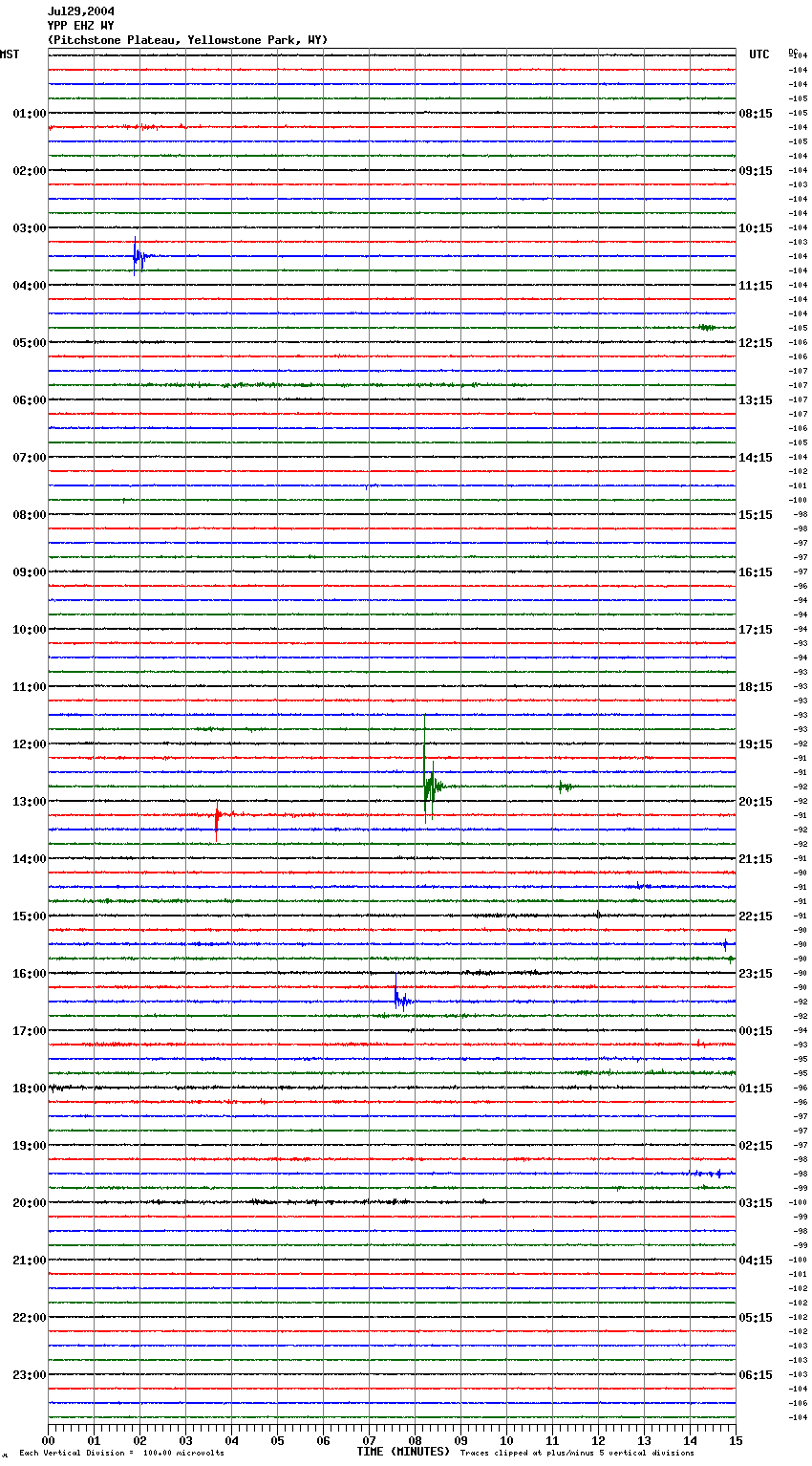812x1466 pixels.
Task: Click the traces clipped footnote text
Action: point(577,1453)
